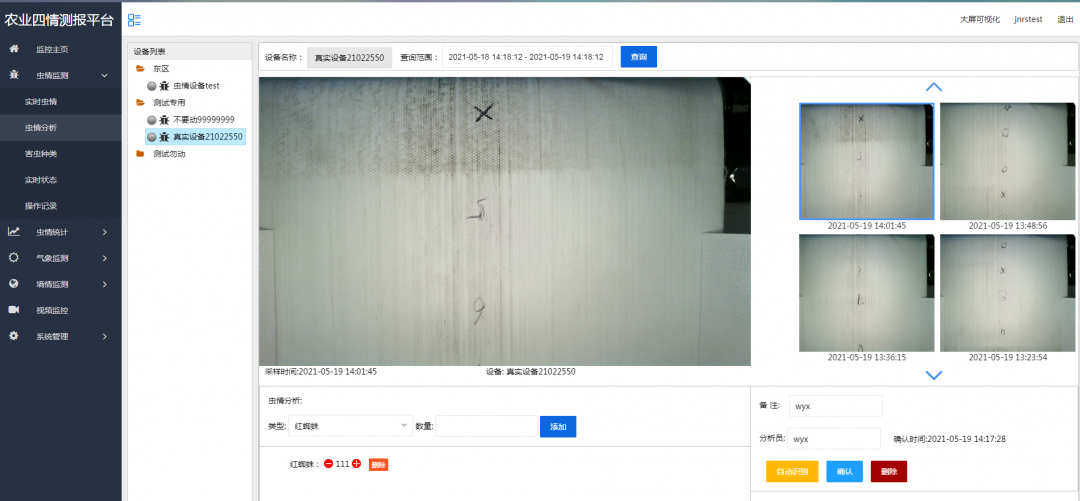Screen dimensions: 1080x501
Task: Click the folder icon beside 测试勿动
Action: [x=141, y=154]
